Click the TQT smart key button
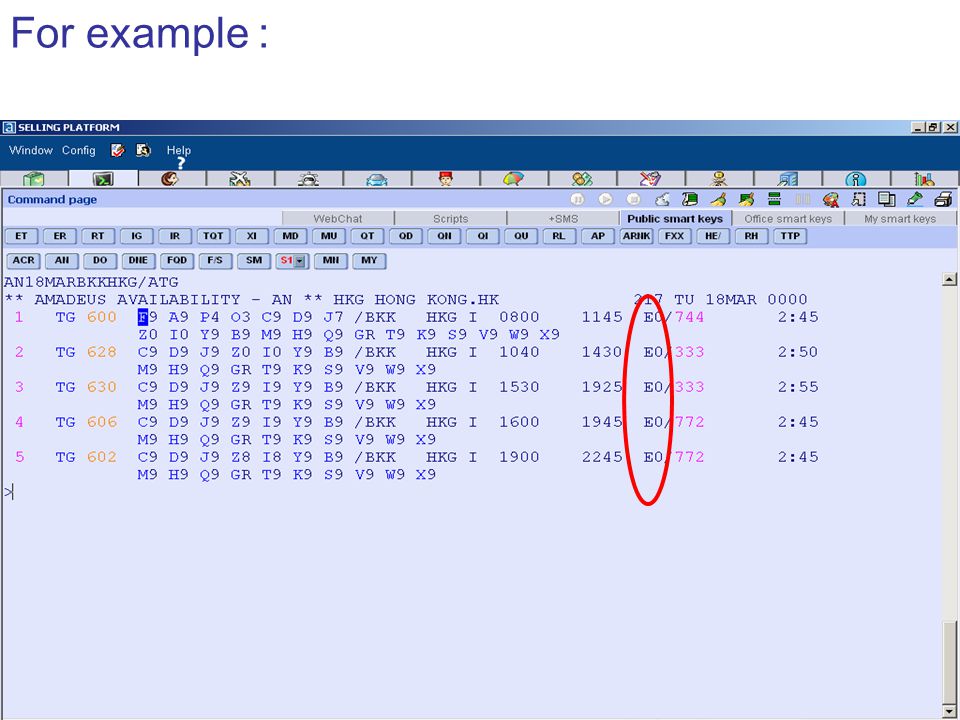 (x=213, y=236)
